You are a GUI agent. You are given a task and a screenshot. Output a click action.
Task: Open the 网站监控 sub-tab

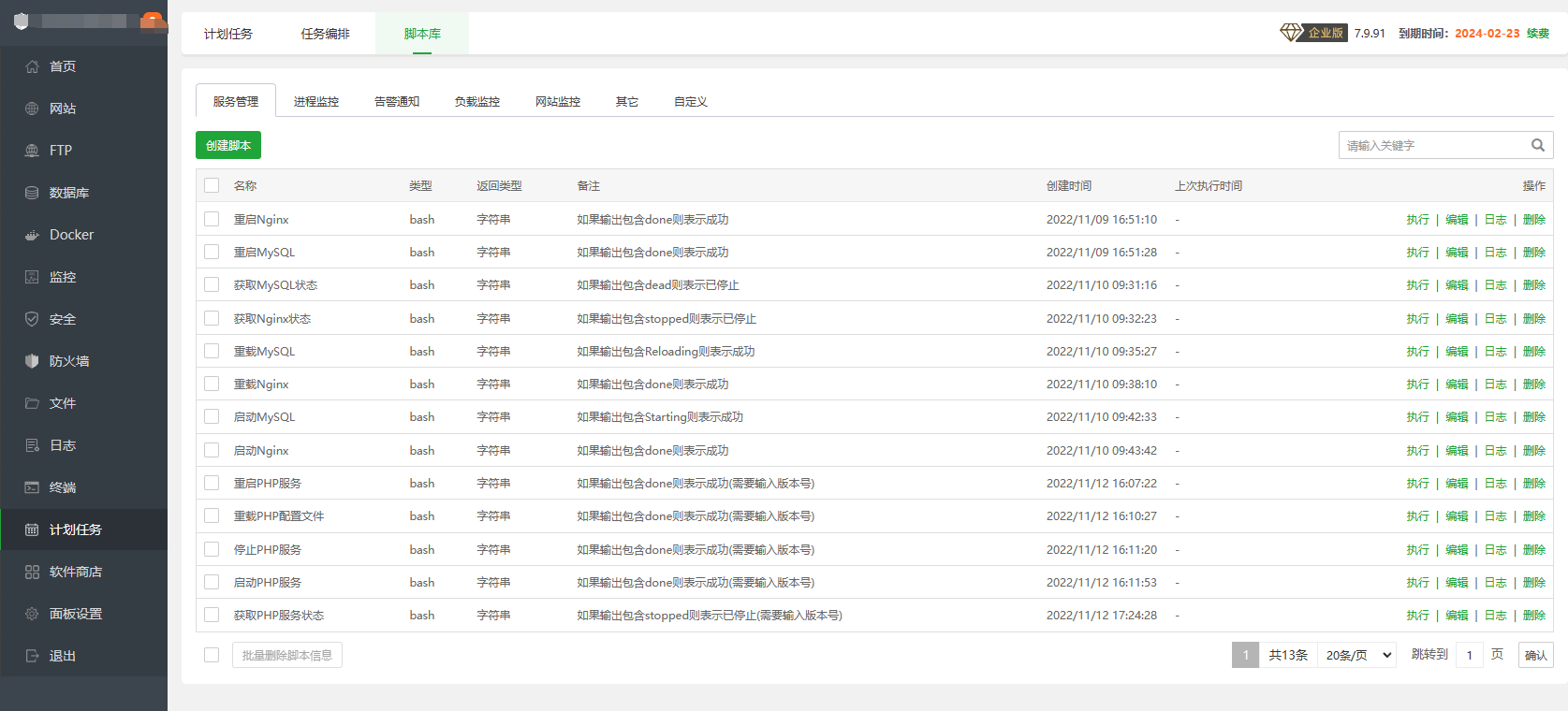558,101
